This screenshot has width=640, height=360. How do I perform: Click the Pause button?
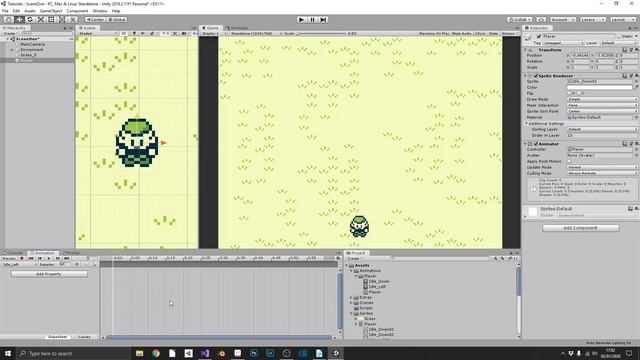click(312, 19)
